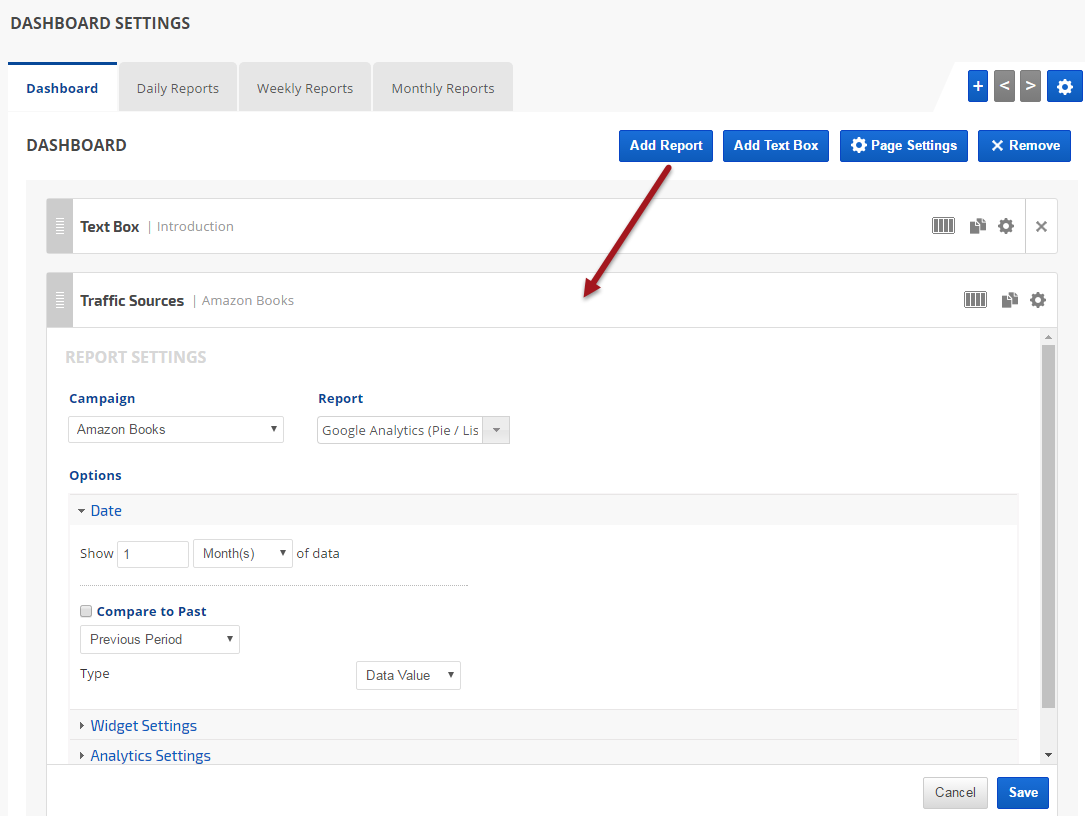This screenshot has height=816, width=1085.
Task: Remove Text Box widget with X icon
Action: (x=1041, y=226)
